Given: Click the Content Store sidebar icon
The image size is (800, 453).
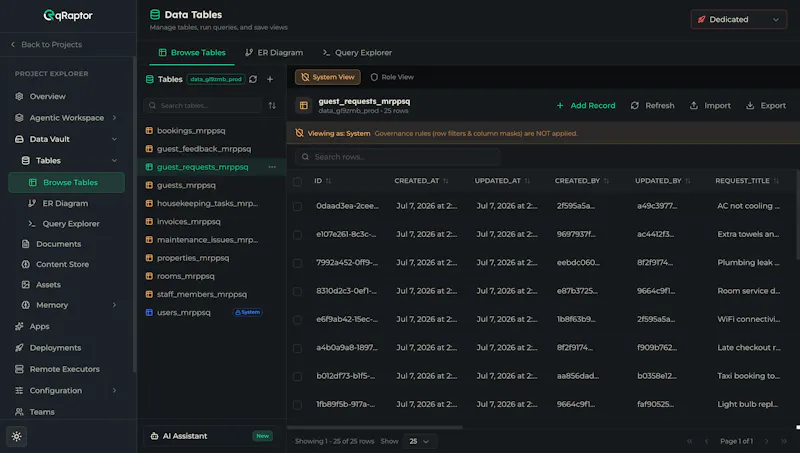Looking at the screenshot, I should [26, 264].
